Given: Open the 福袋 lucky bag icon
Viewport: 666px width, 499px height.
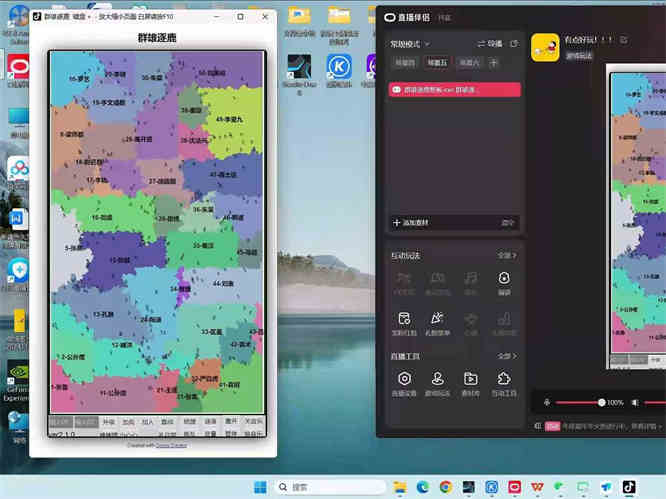Looking at the screenshot, I should [504, 279].
